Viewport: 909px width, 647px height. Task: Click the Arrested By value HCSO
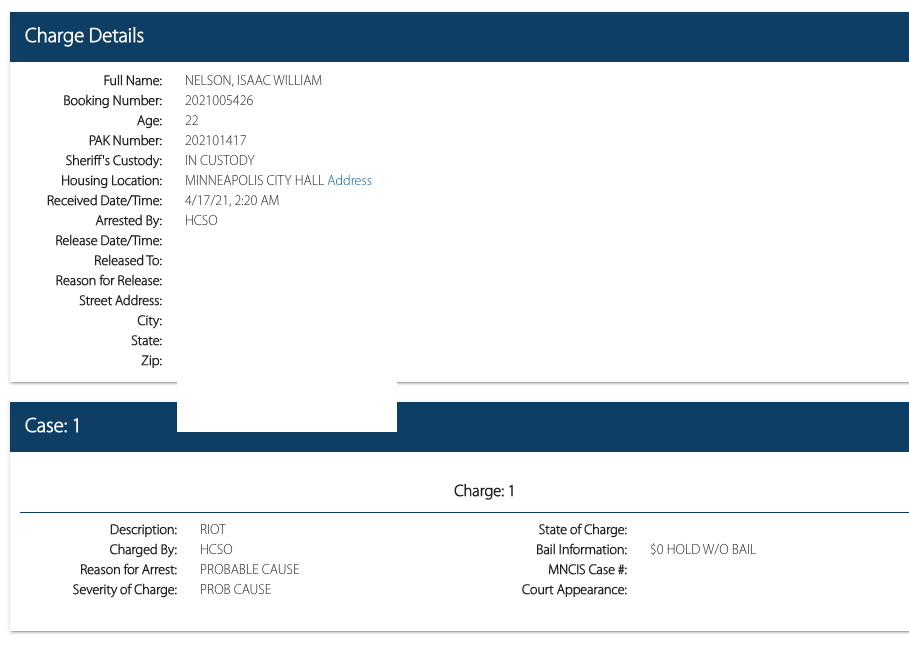tap(201, 221)
